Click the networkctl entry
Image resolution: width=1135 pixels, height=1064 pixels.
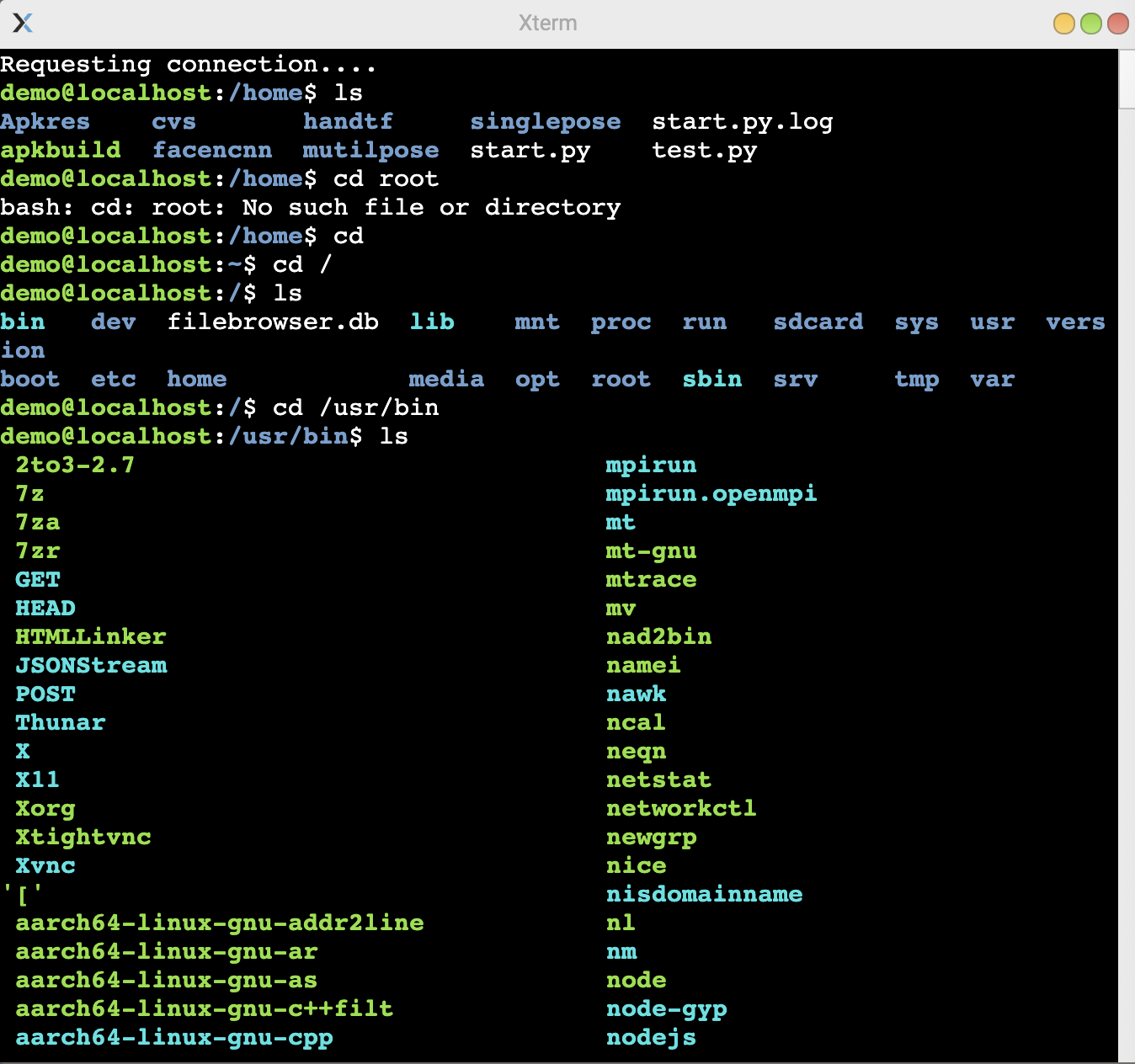(x=682, y=808)
